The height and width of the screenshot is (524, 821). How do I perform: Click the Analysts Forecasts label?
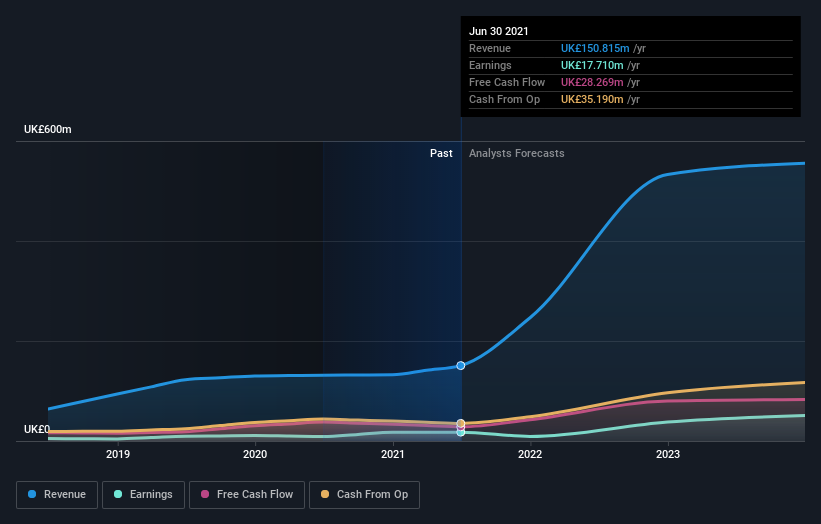click(x=517, y=153)
